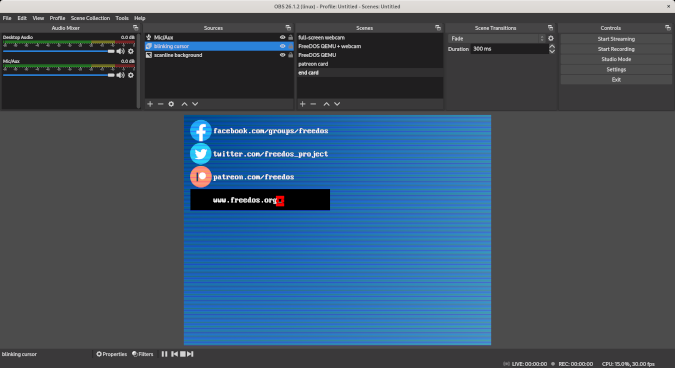This screenshot has width=675, height=368.
Task: Open source properties gear in Sources toolbar
Action: coord(171,104)
